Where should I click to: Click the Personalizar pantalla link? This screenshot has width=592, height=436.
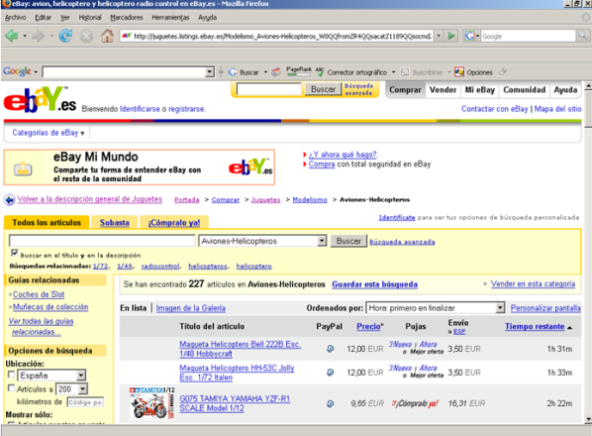click(546, 308)
